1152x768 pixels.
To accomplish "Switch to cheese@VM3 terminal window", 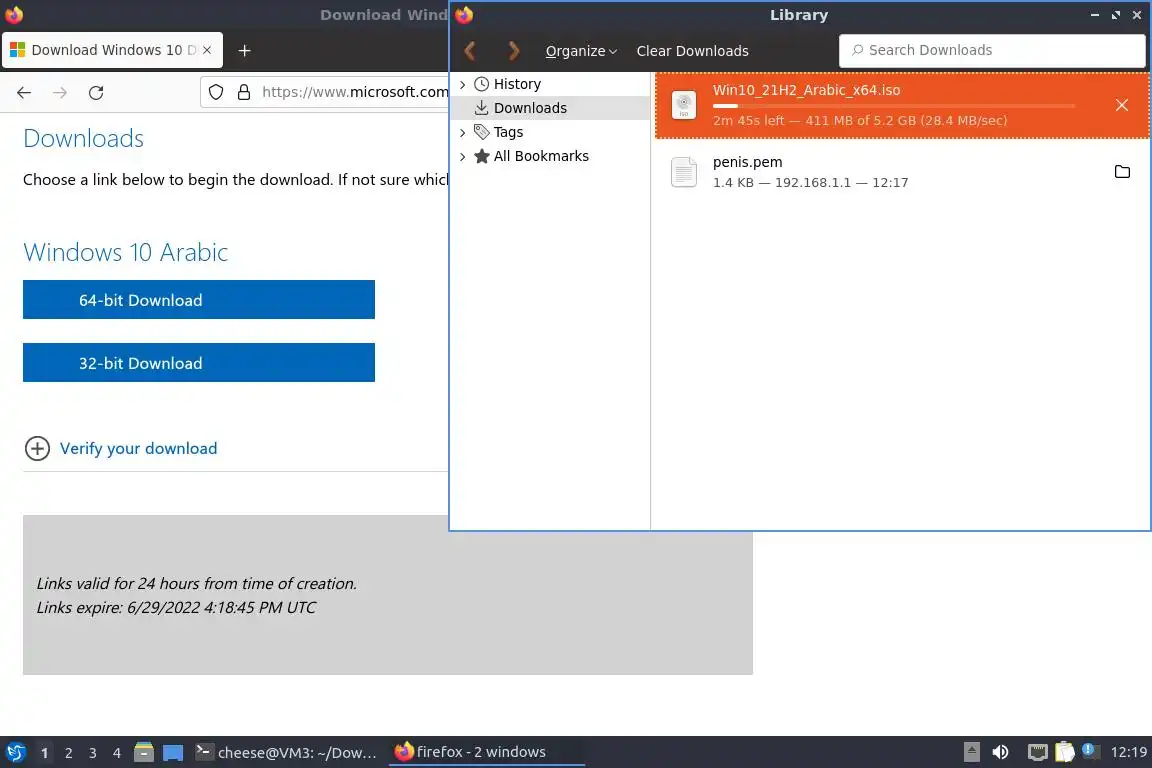I will coord(286,752).
